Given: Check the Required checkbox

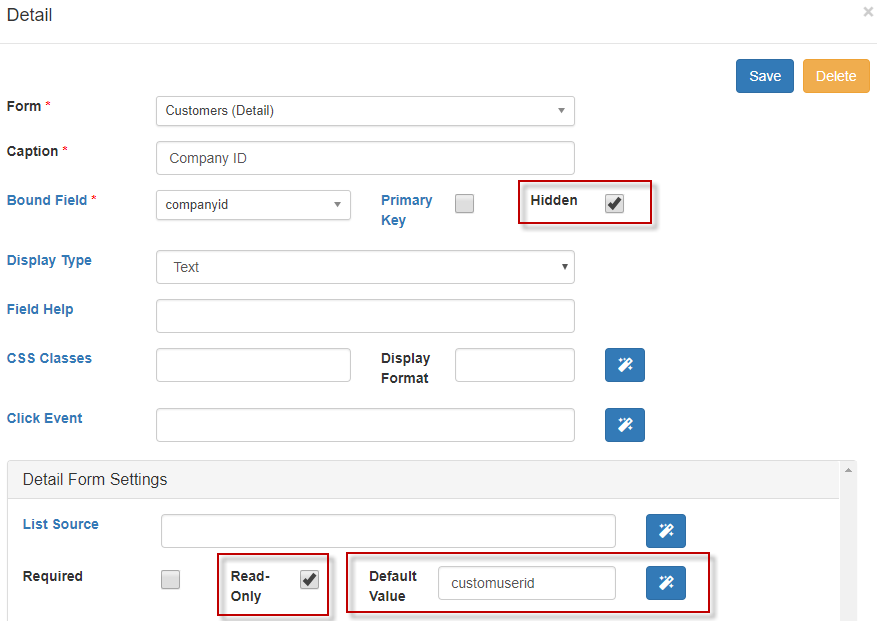Looking at the screenshot, I should point(171,580).
